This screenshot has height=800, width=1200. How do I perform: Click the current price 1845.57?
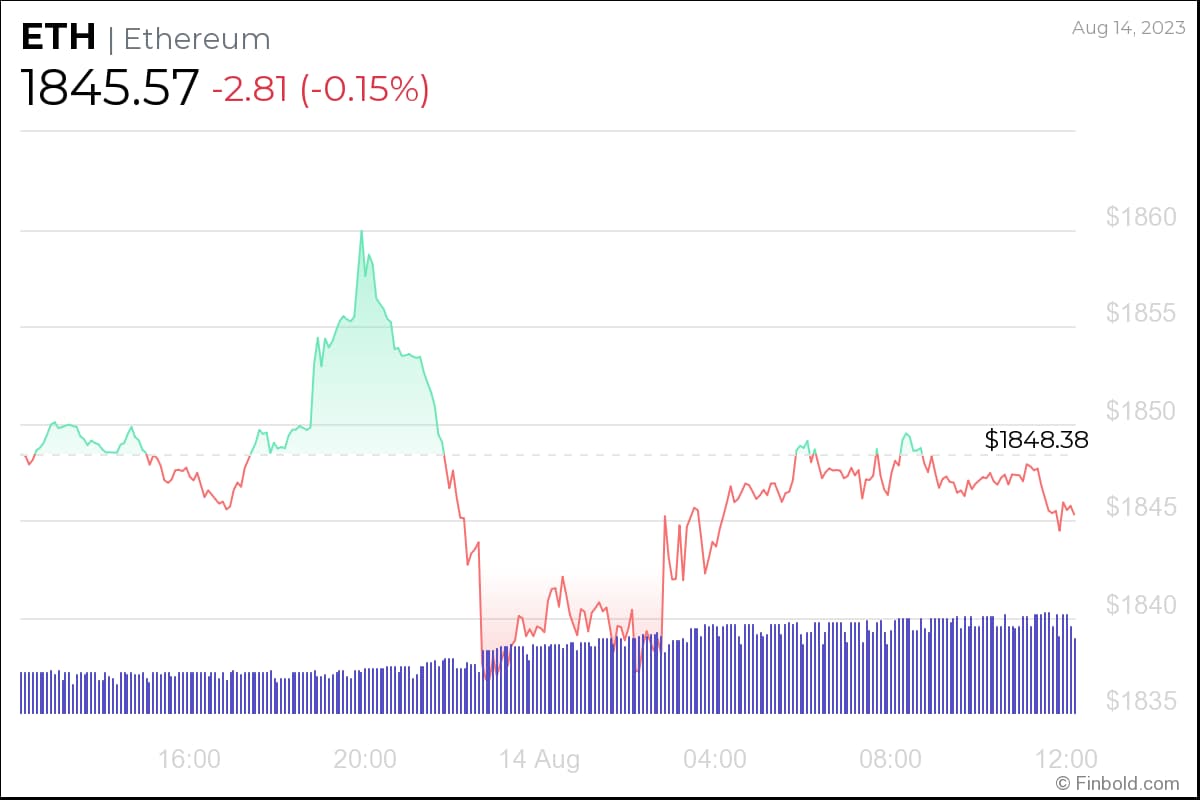[110, 89]
